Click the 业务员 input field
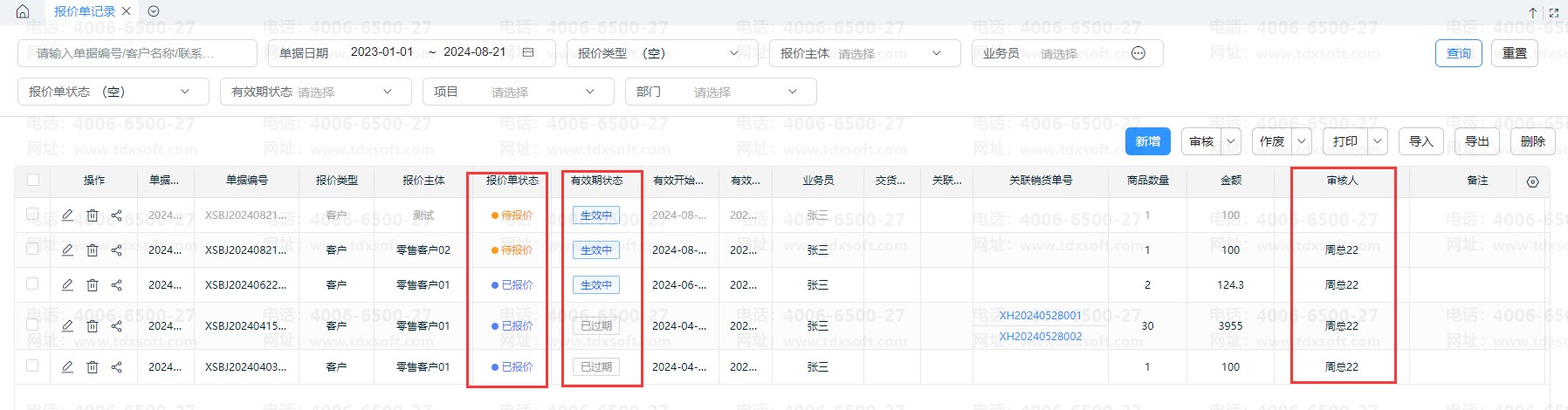The height and width of the screenshot is (410, 1568). (1067, 53)
